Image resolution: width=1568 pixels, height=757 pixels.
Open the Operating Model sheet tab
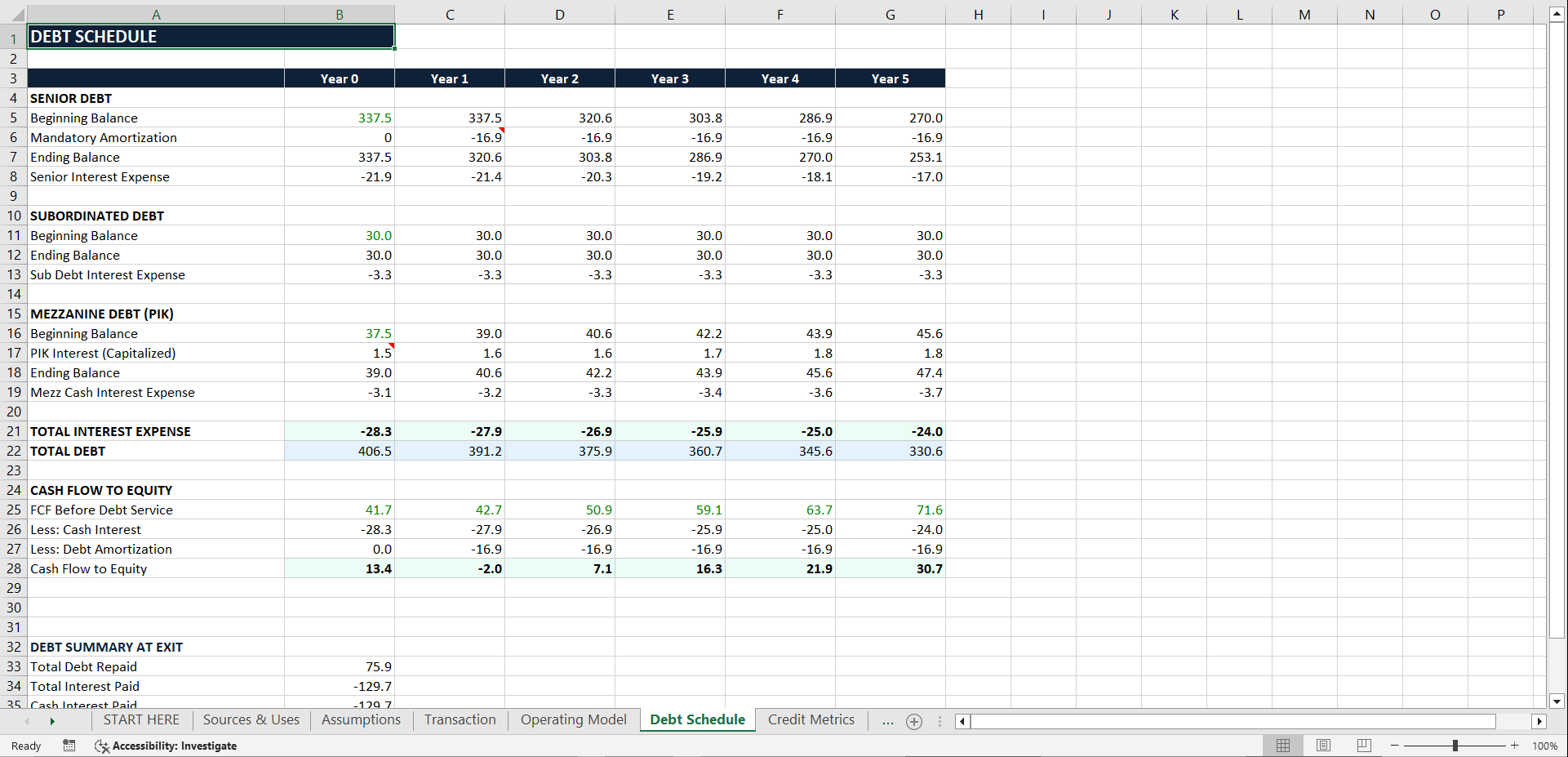click(573, 719)
